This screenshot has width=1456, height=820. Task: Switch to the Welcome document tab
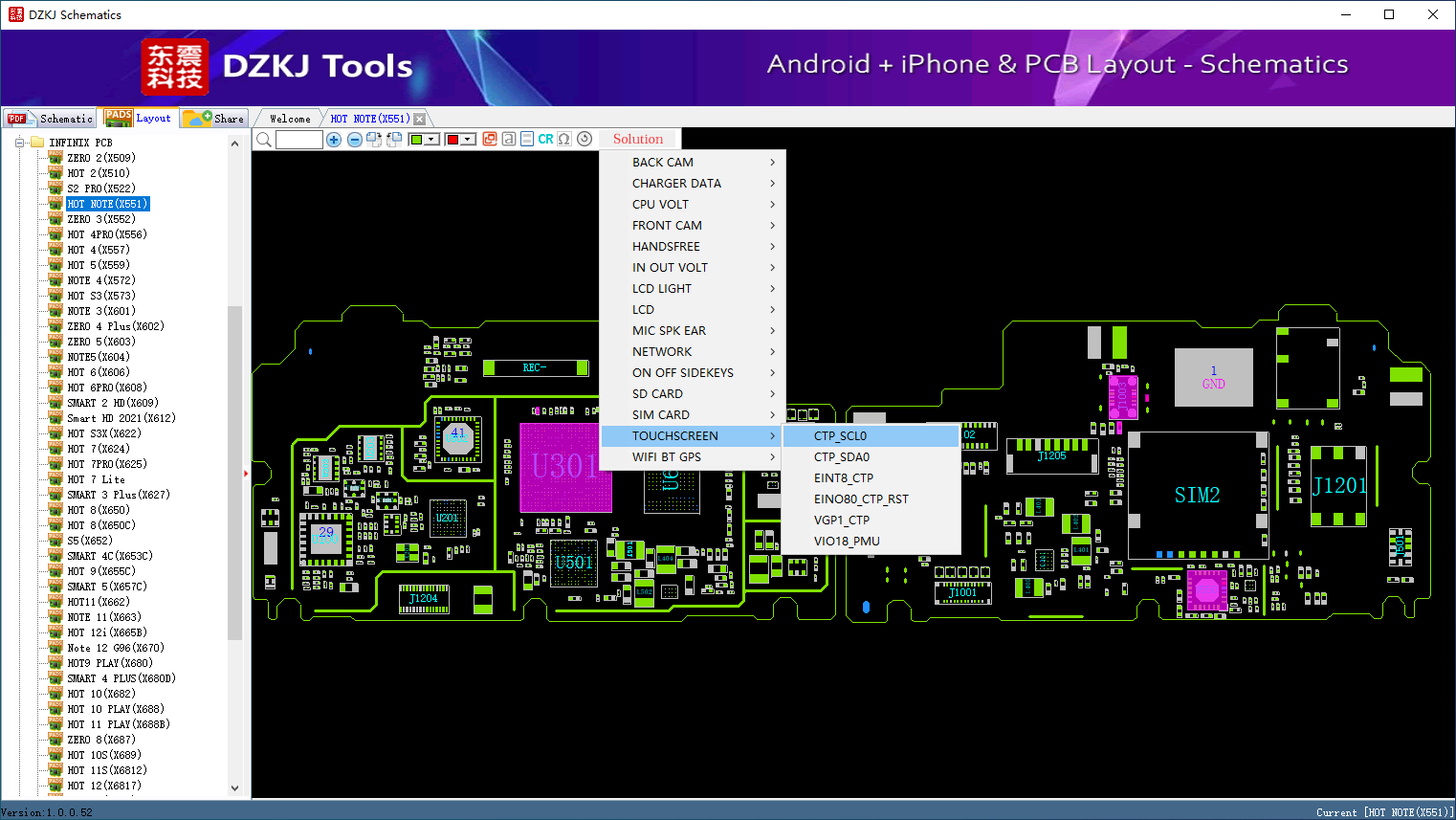click(290, 119)
